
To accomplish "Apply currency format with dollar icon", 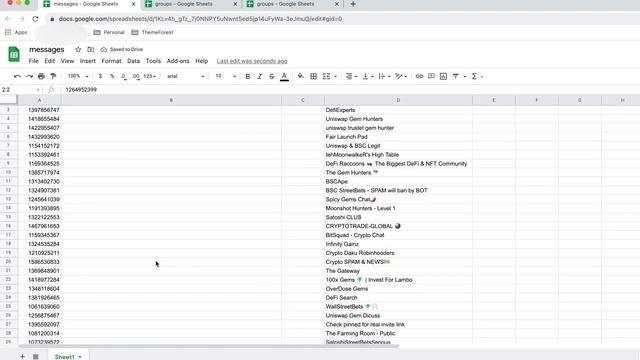I will (100, 76).
